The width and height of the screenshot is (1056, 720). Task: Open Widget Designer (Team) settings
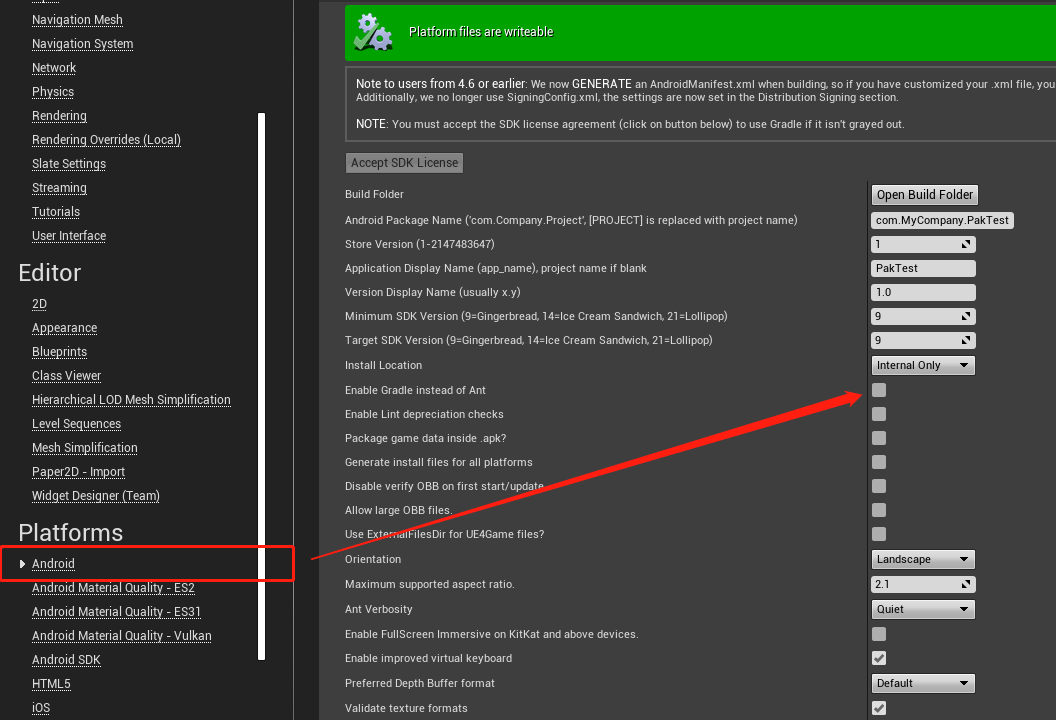click(x=96, y=496)
